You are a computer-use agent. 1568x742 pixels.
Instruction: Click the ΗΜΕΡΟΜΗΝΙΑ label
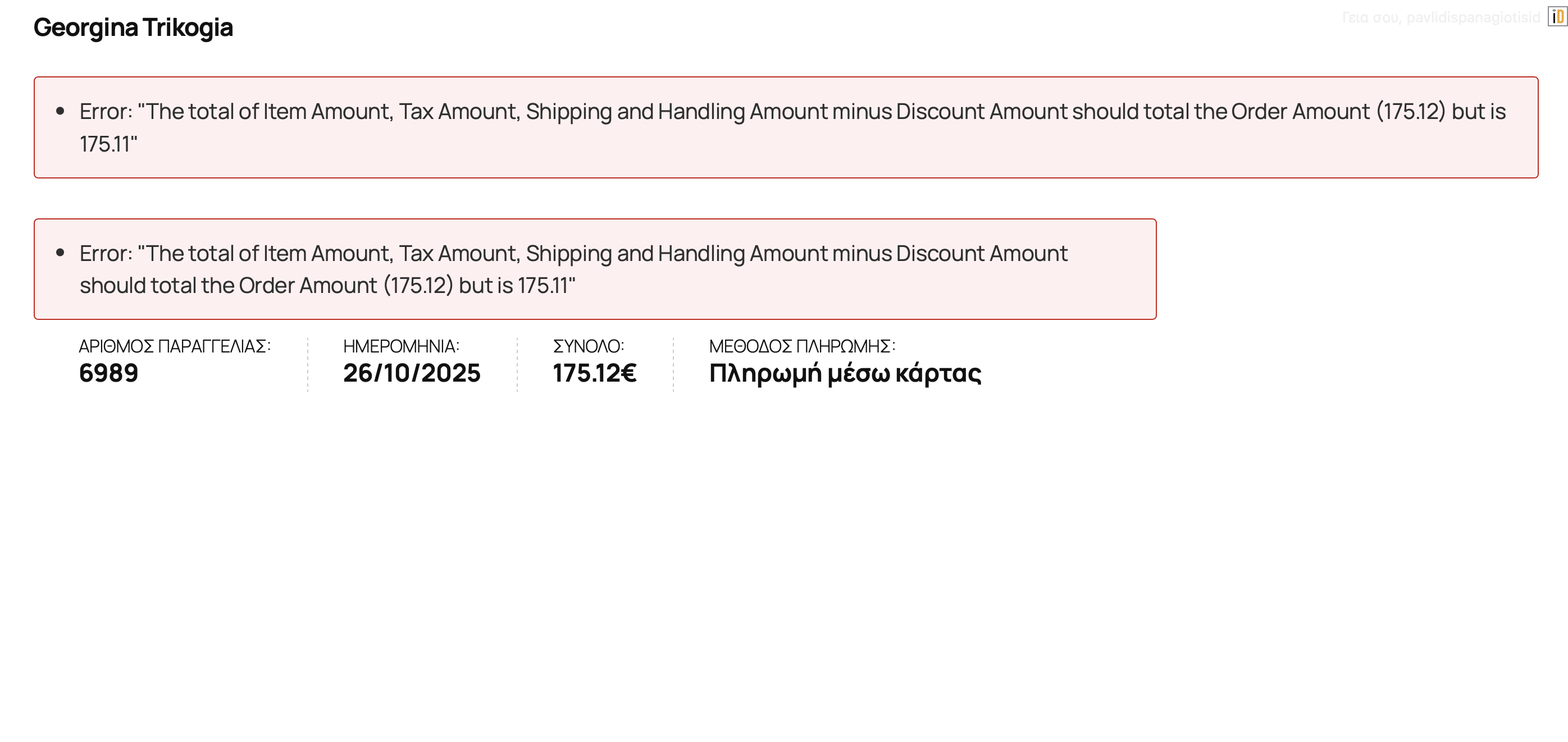click(x=401, y=347)
